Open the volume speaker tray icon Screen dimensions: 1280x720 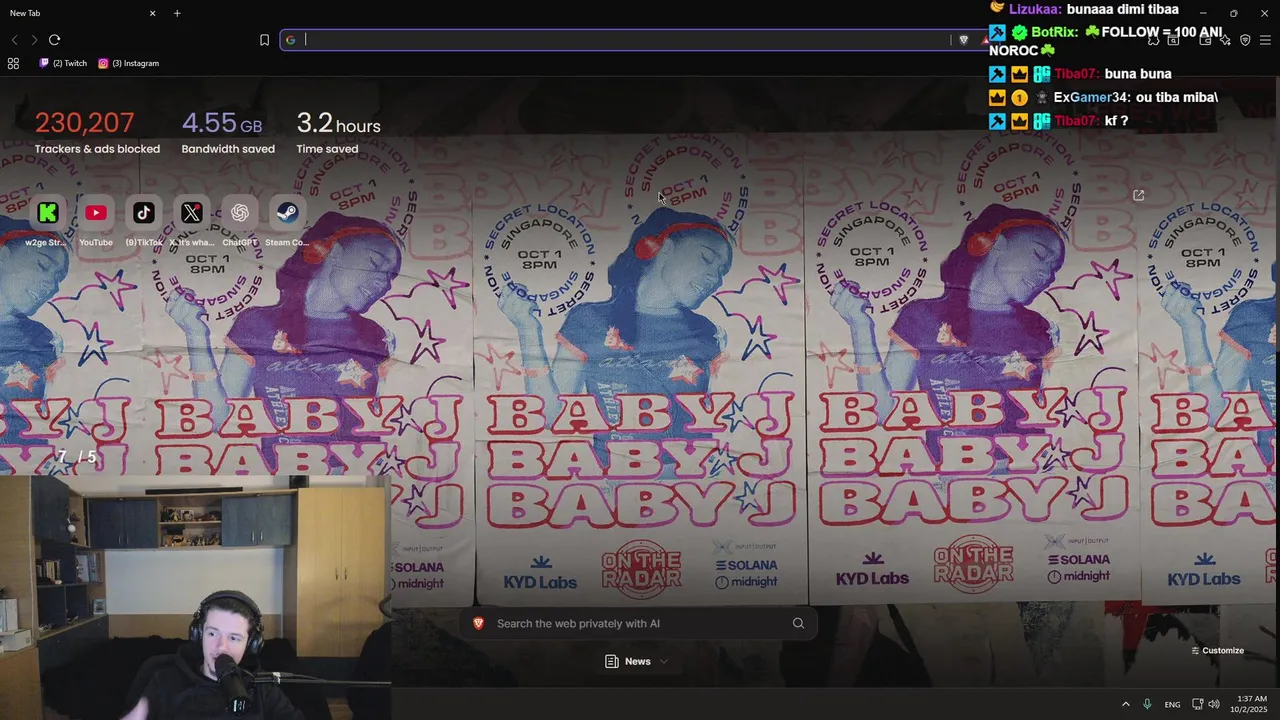click(x=1214, y=704)
